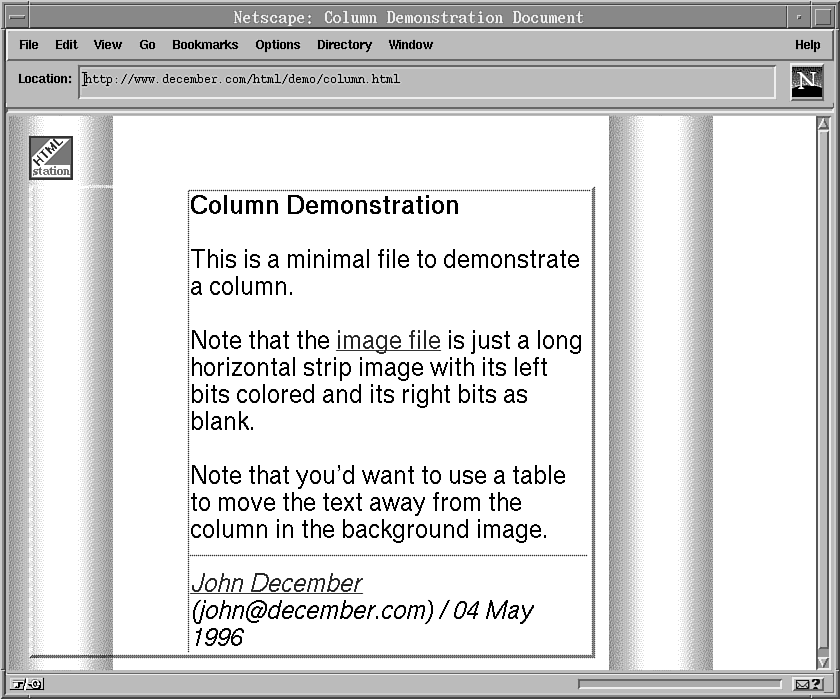Open the Window menu
The width and height of the screenshot is (840, 699).
pos(410,45)
